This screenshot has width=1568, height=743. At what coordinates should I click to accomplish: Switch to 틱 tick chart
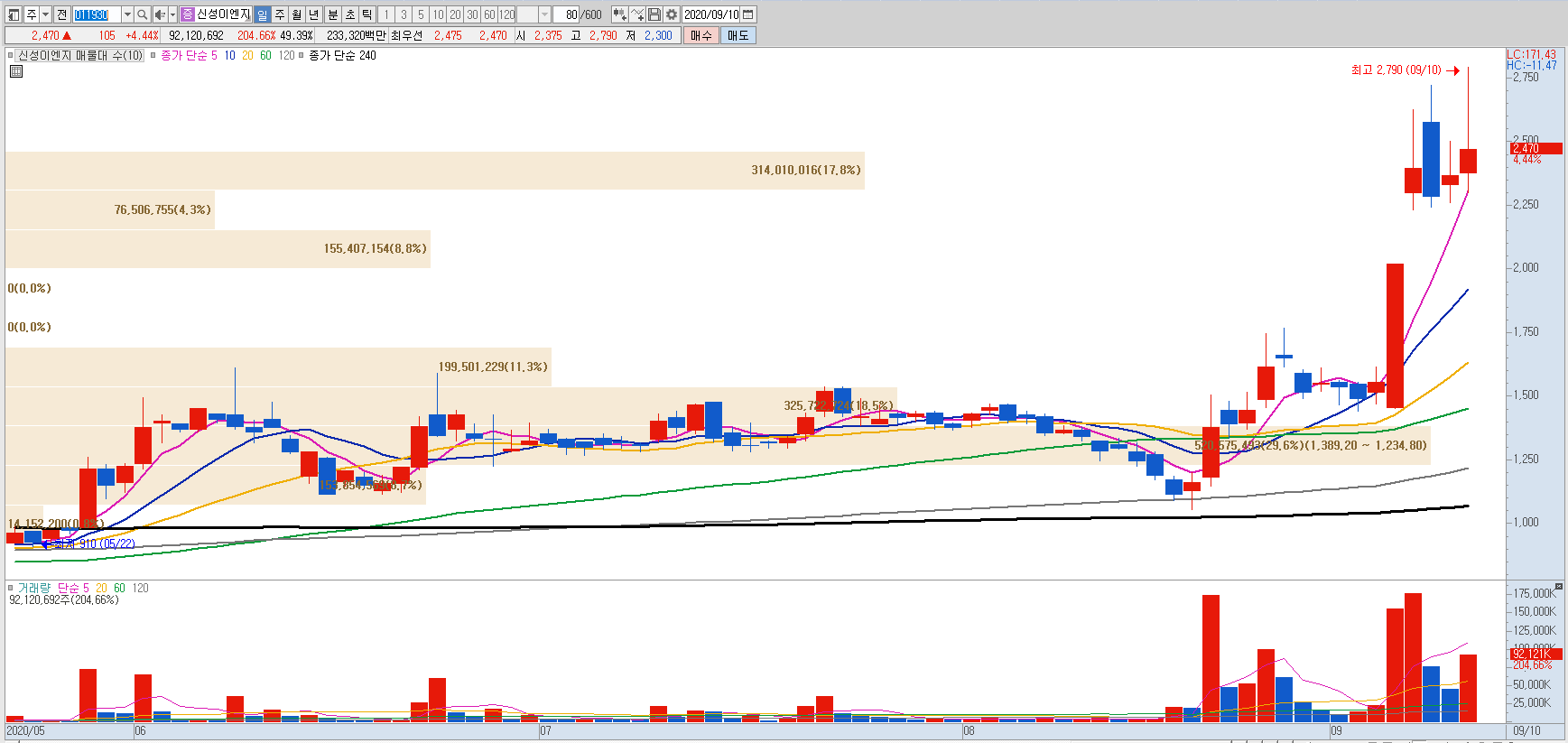(x=366, y=14)
